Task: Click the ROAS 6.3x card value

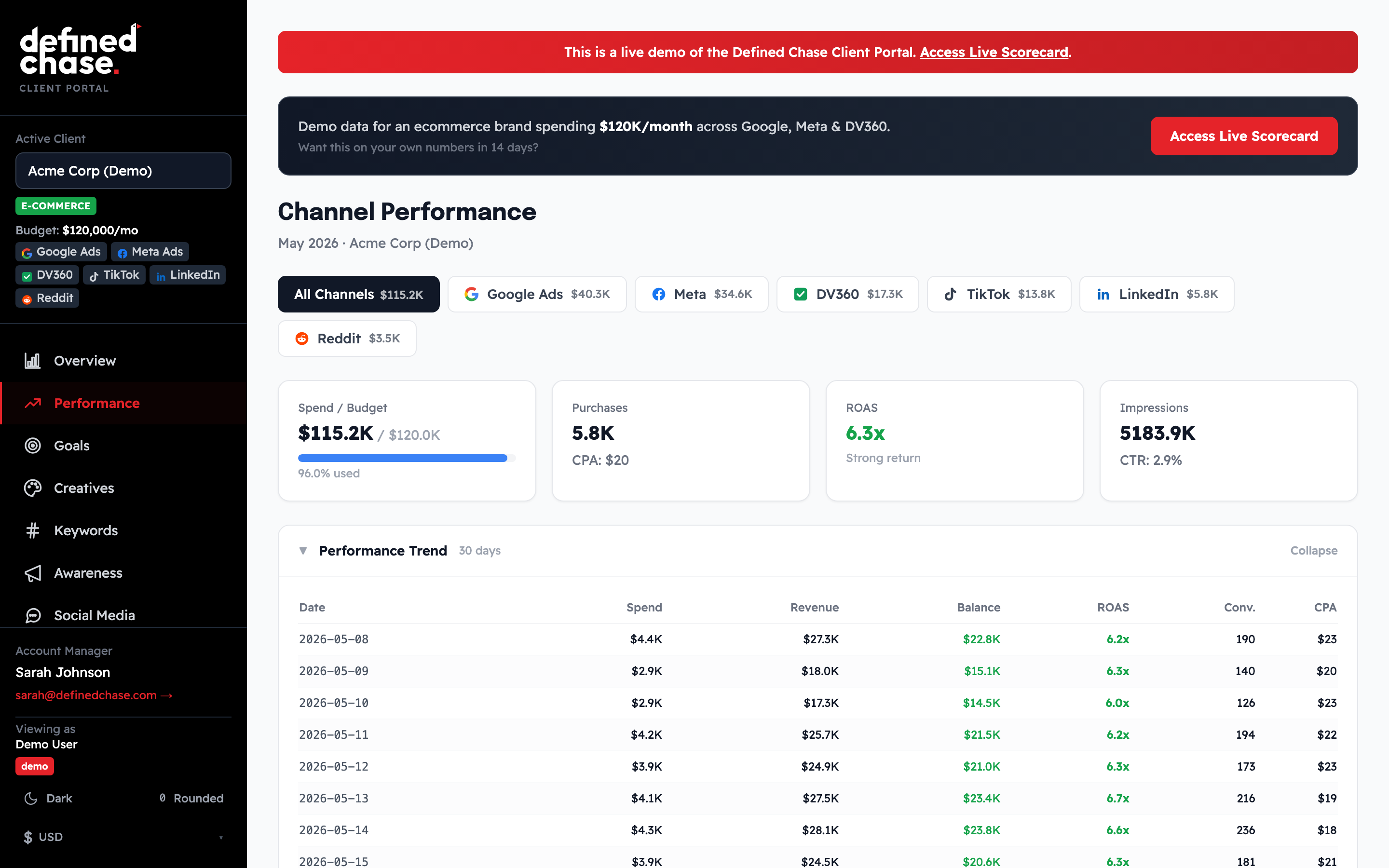Action: pyautogui.click(x=865, y=433)
